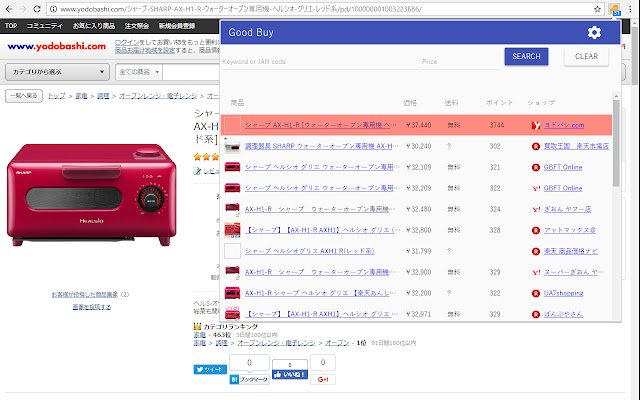The height and width of the screenshot is (400, 640).
Task: Click product thumbnail in the ¥32,109 row
Action: tap(232, 167)
